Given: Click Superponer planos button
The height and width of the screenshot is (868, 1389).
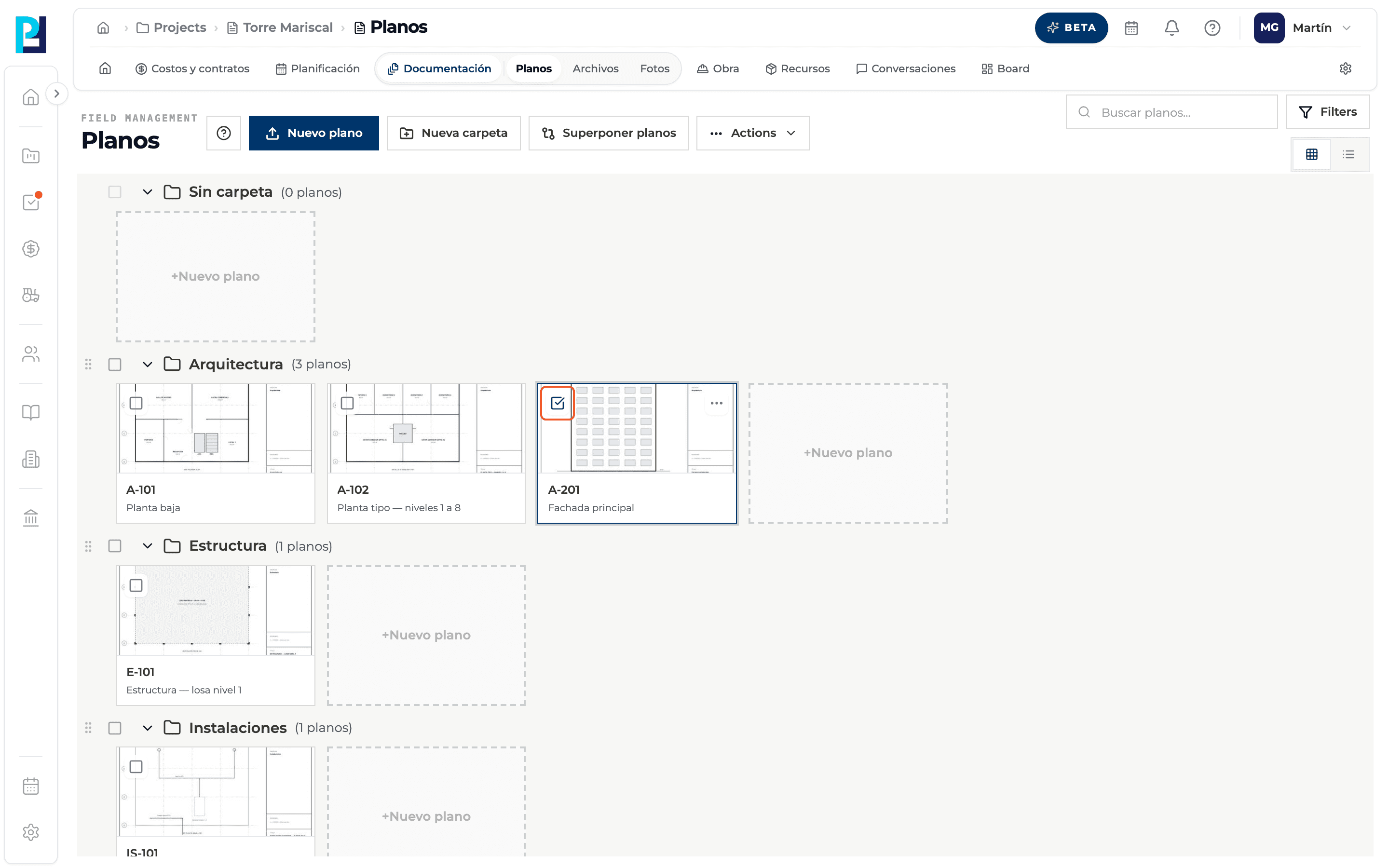Looking at the screenshot, I should [x=608, y=133].
